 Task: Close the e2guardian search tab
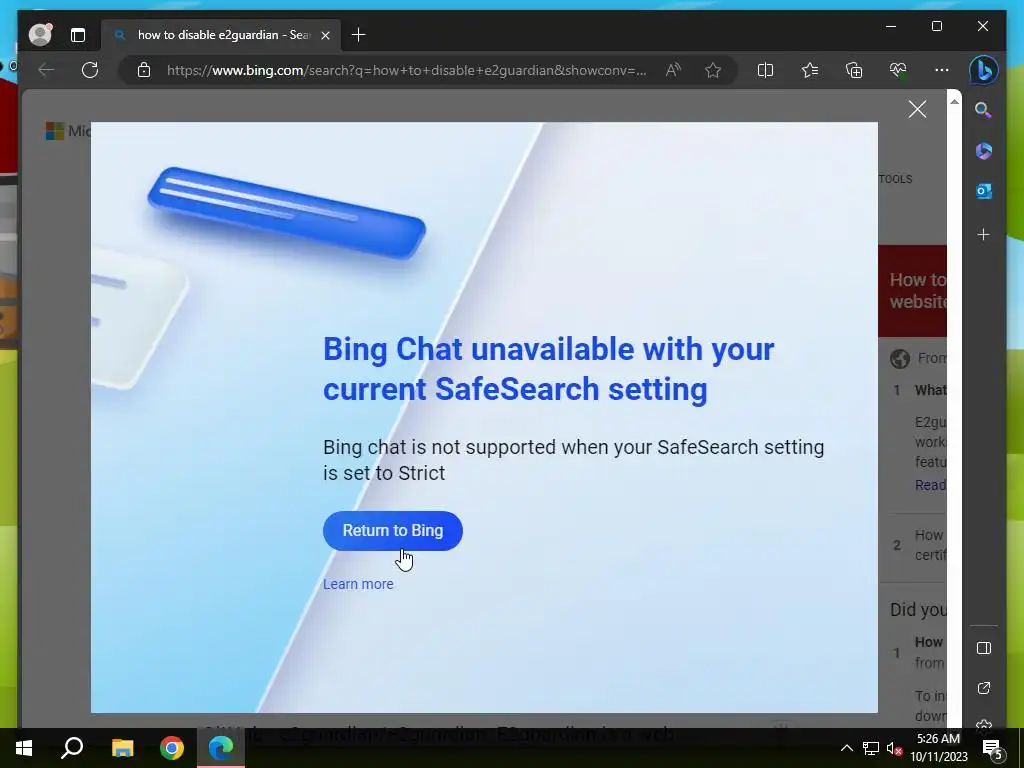[x=325, y=35]
